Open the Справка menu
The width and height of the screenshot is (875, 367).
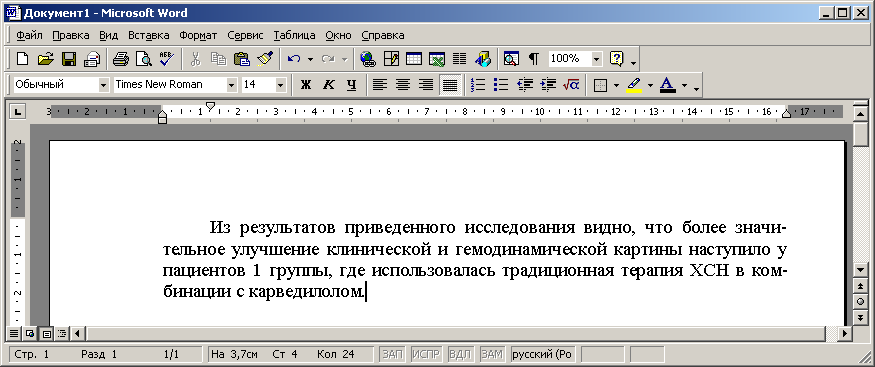pos(383,35)
